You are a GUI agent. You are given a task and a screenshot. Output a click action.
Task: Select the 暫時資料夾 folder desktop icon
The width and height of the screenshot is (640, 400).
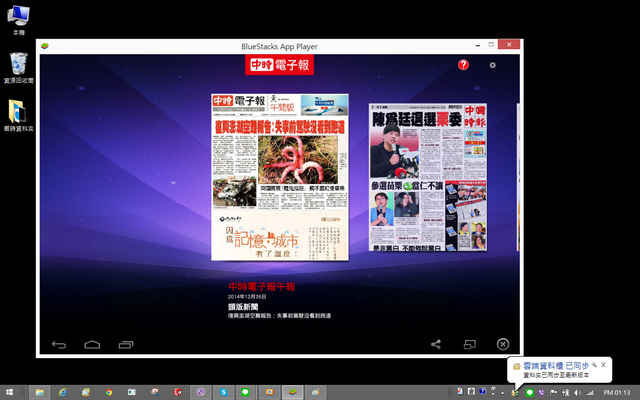tap(18, 116)
